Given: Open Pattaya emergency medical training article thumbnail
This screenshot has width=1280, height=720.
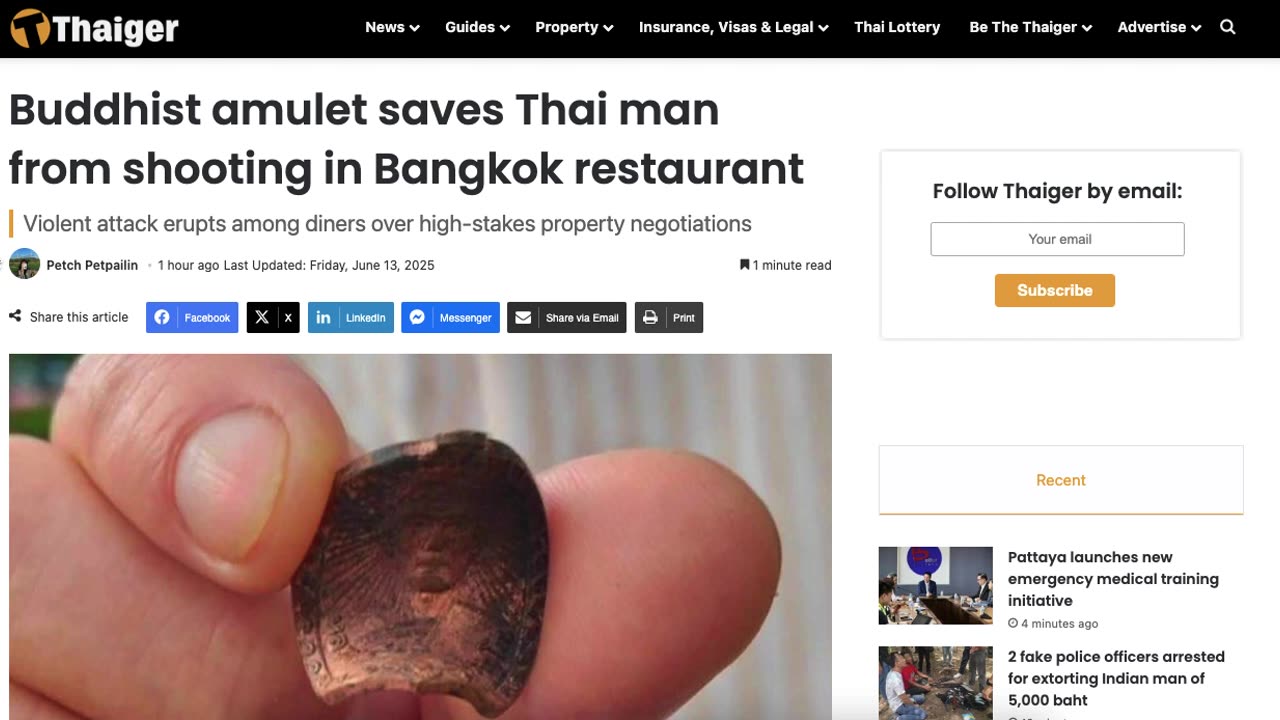Looking at the screenshot, I should 936,586.
